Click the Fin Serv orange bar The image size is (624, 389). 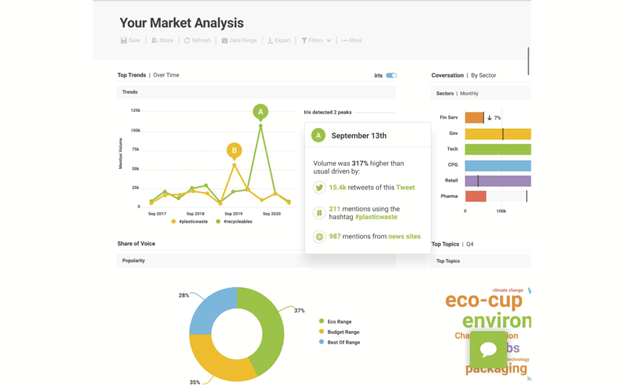pos(474,117)
